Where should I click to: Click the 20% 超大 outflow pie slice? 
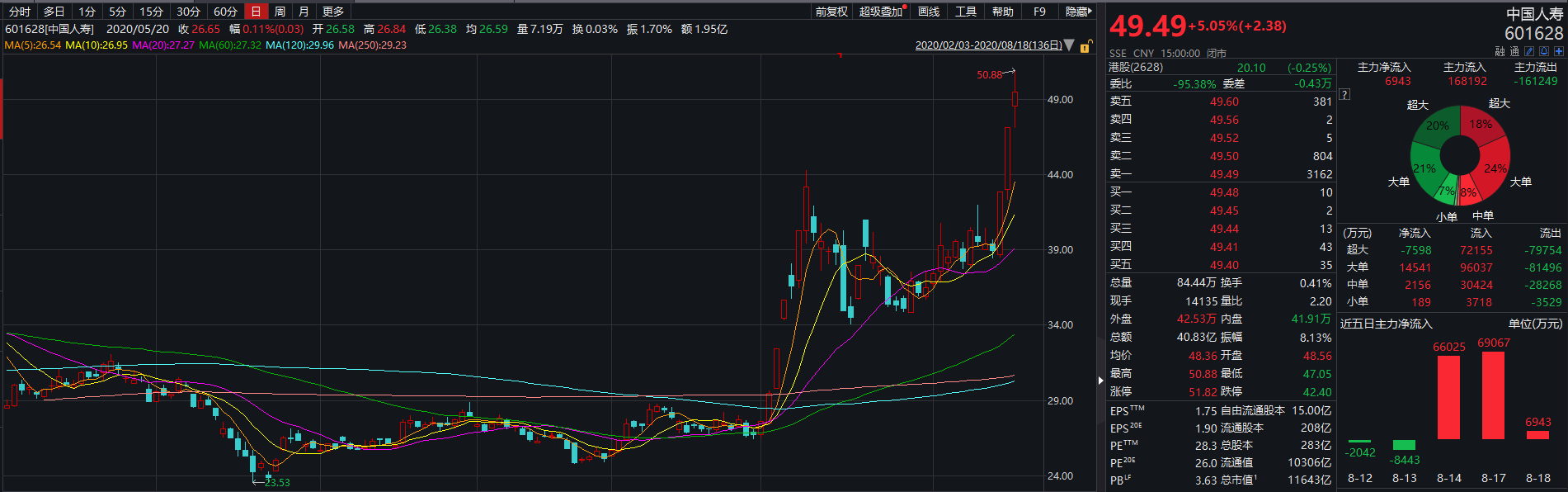tap(1438, 125)
